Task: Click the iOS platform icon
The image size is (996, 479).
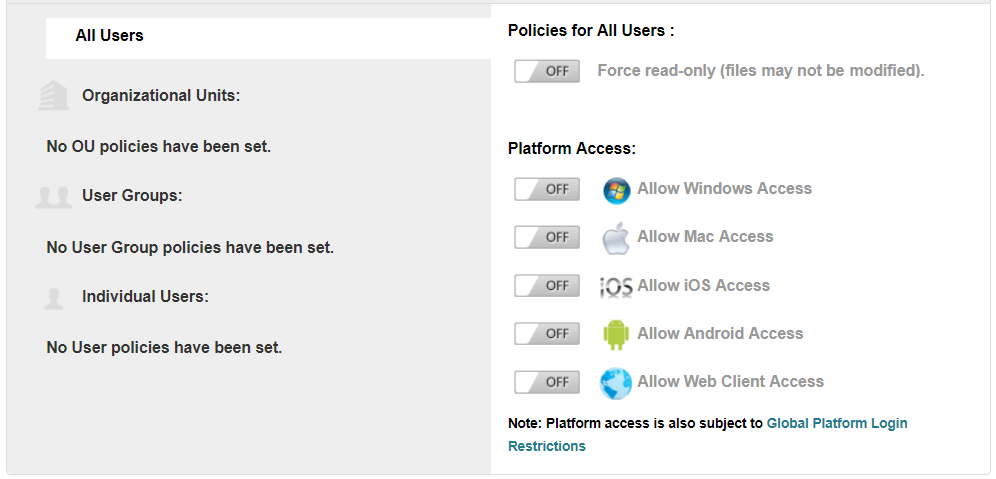Action: (616, 287)
